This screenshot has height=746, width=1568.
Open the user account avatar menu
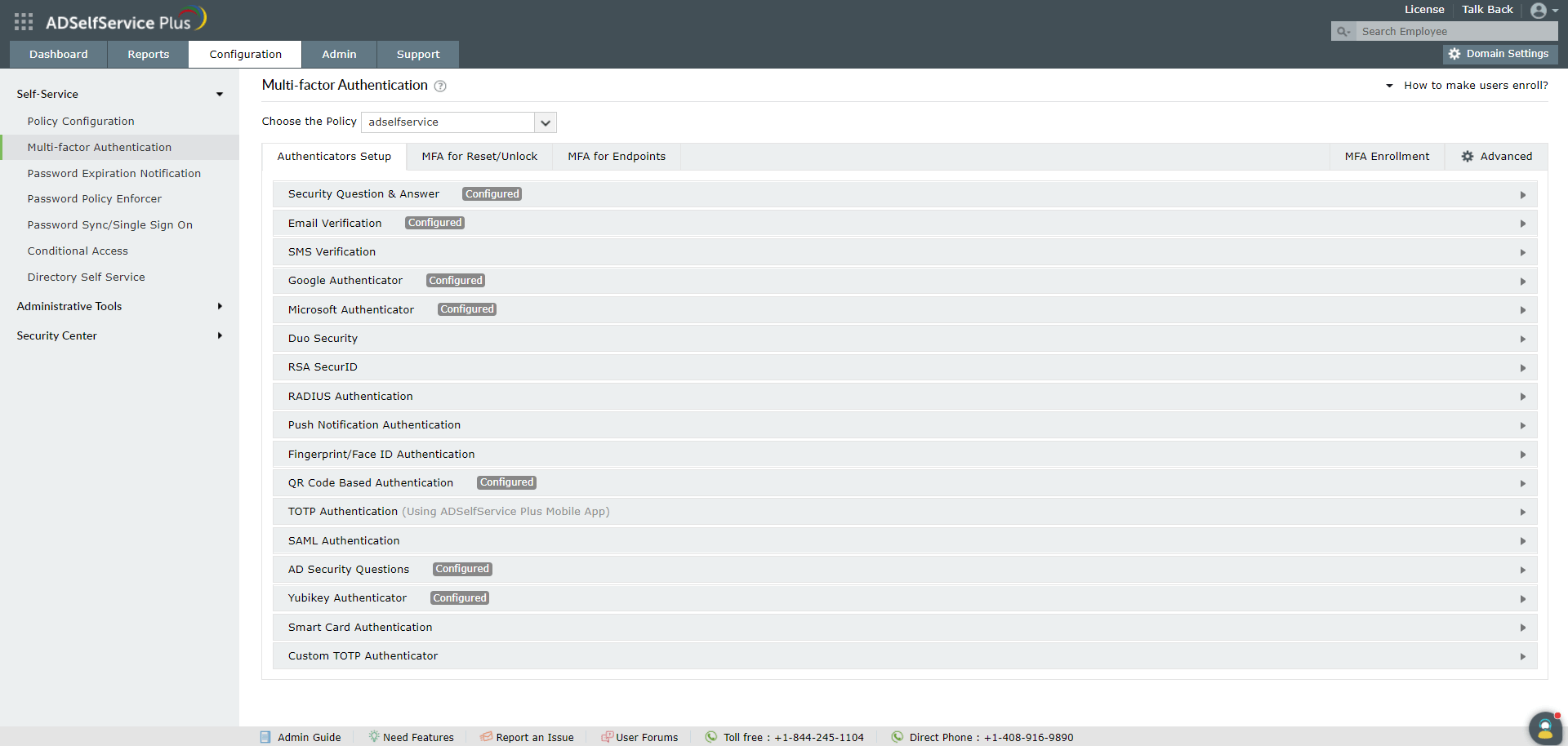[1543, 11]
